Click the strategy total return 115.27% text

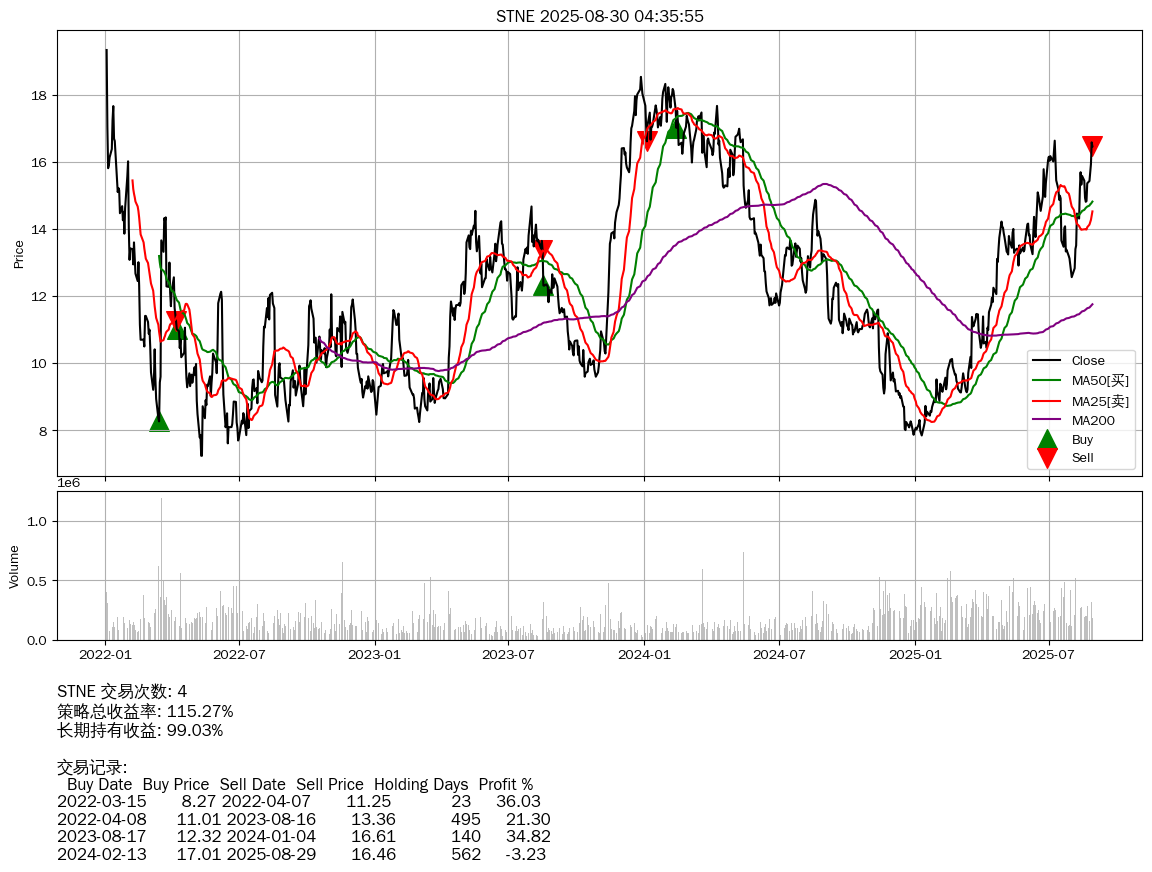[x=145, y=711]
